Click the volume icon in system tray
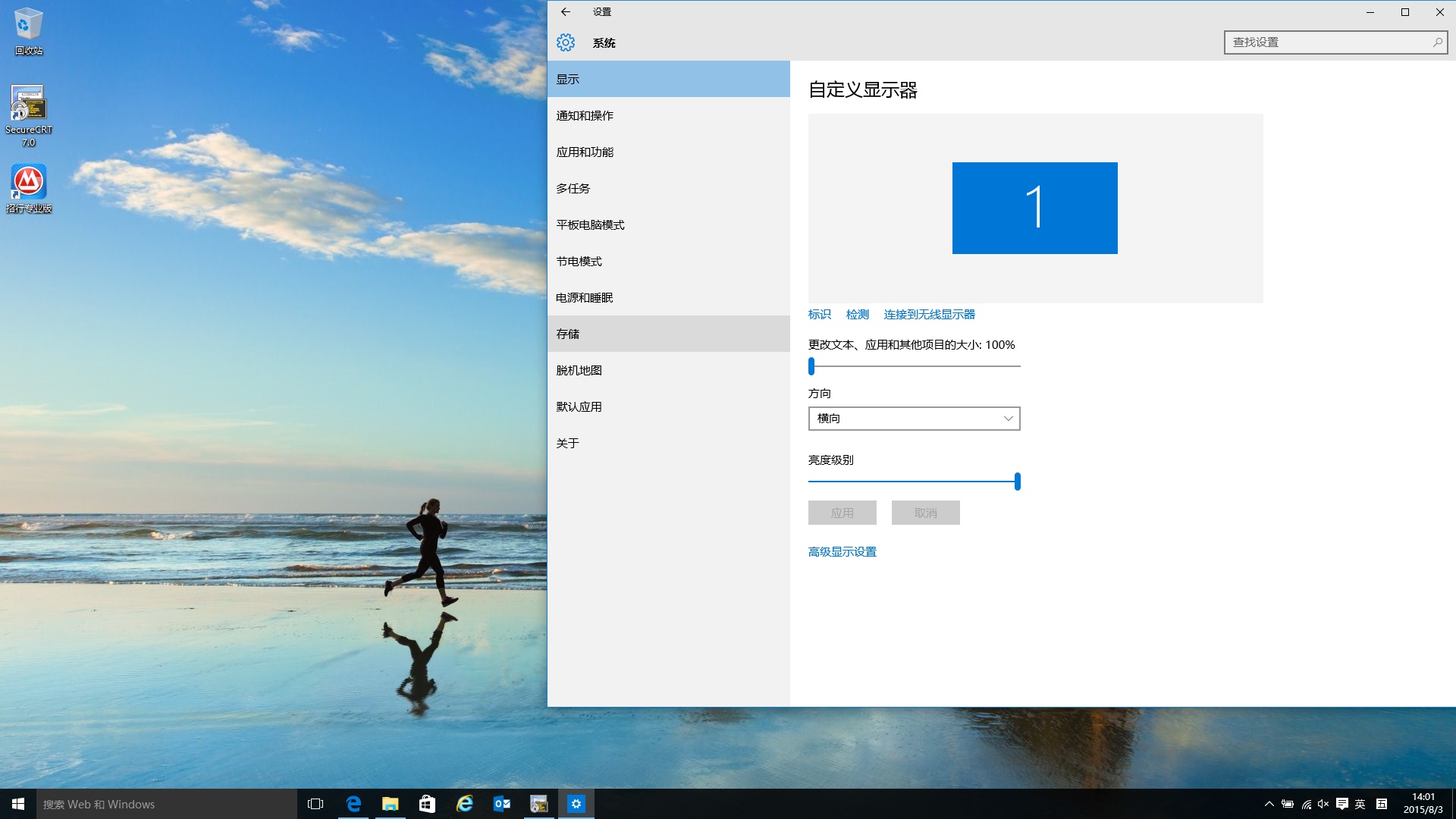This screenshot has height=819, width=1456. click(x=1323, y=804)
